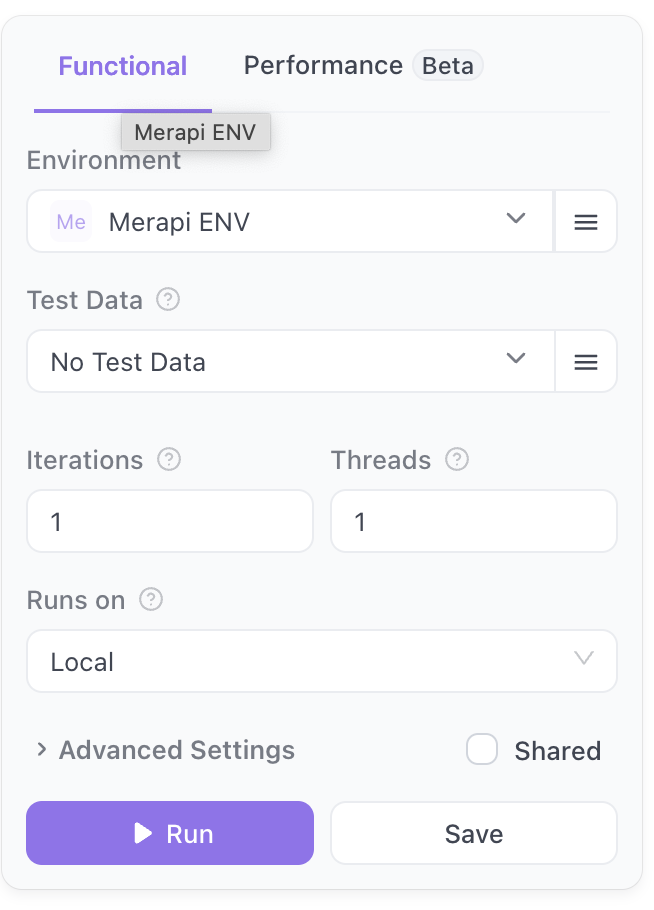This screenshot has height=910, width=654.
Task: Click the Beta badge beside Performance
Action: tap(448, 67)
